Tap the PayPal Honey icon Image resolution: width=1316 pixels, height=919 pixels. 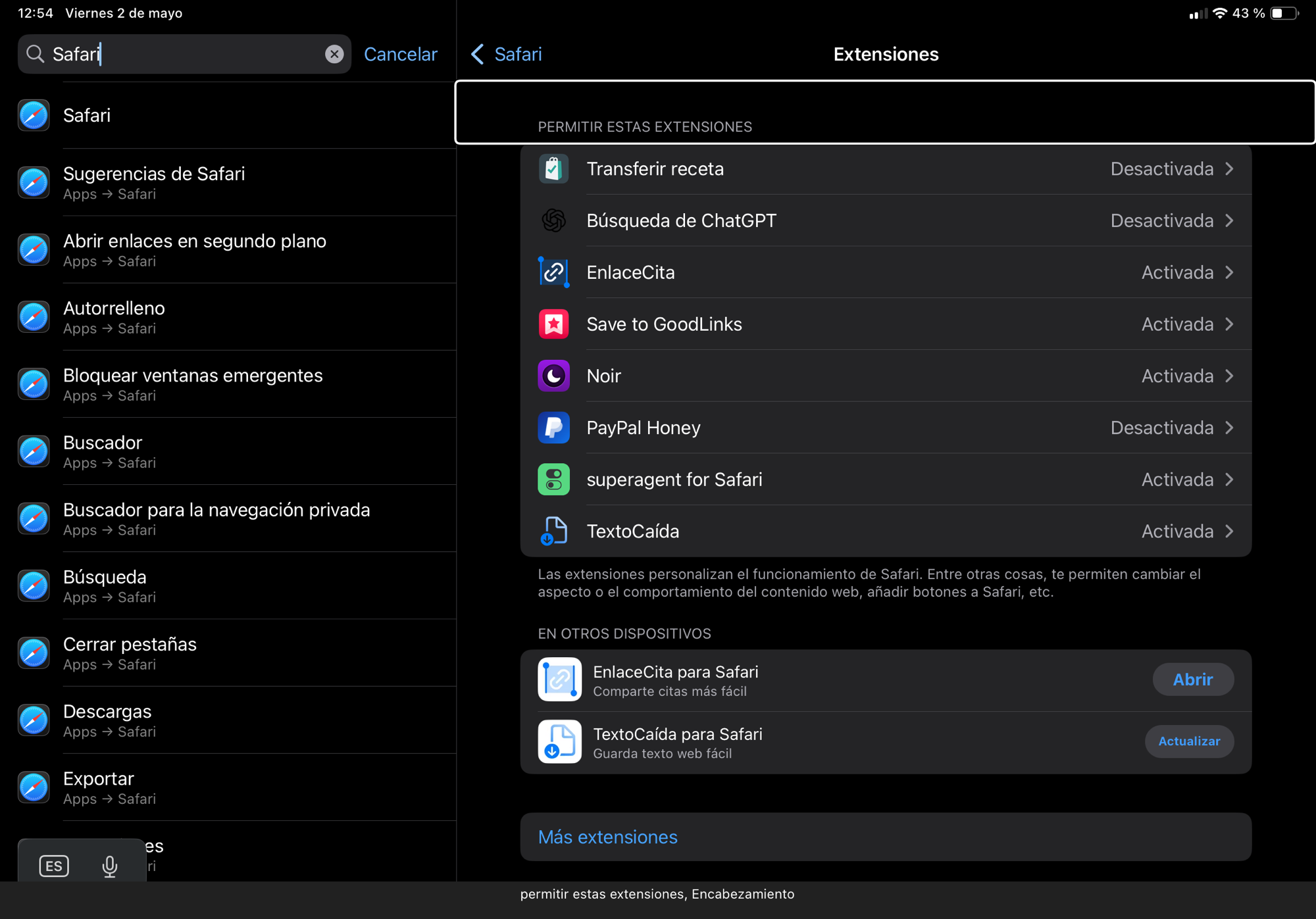(x=553, y=428)
